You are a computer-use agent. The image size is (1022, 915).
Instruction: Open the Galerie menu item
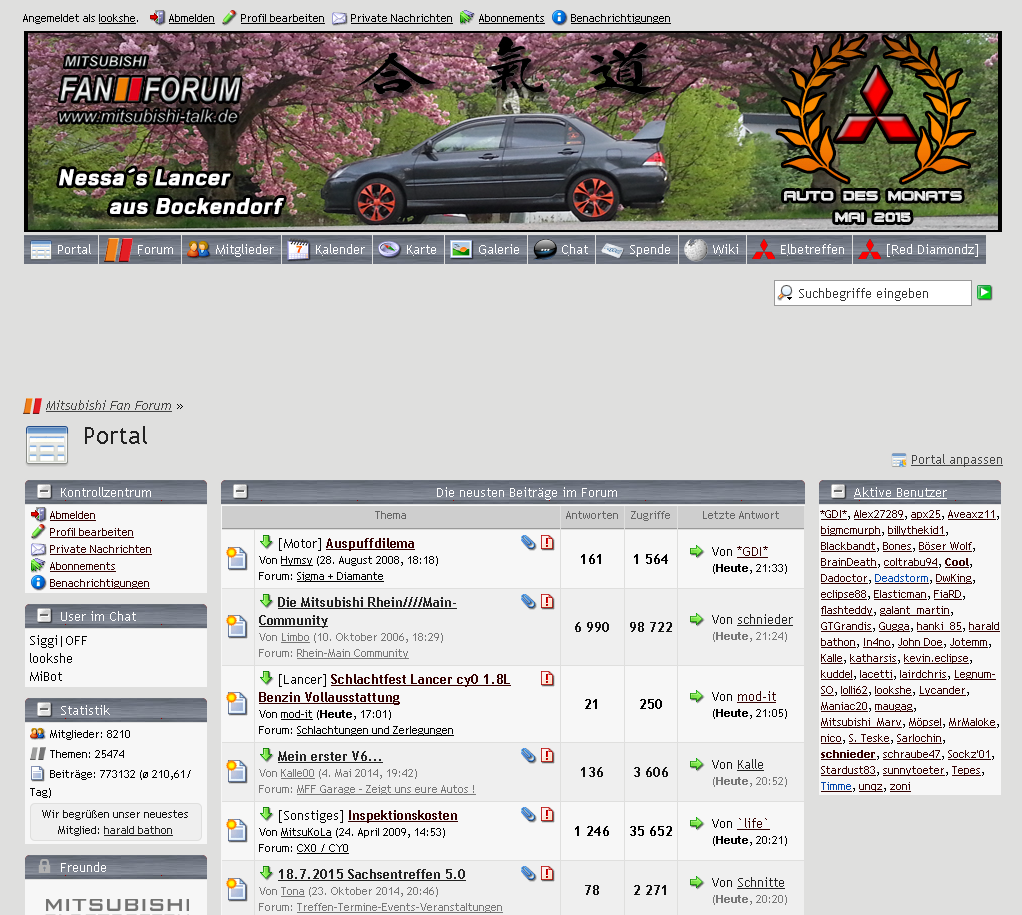[487, 249]
